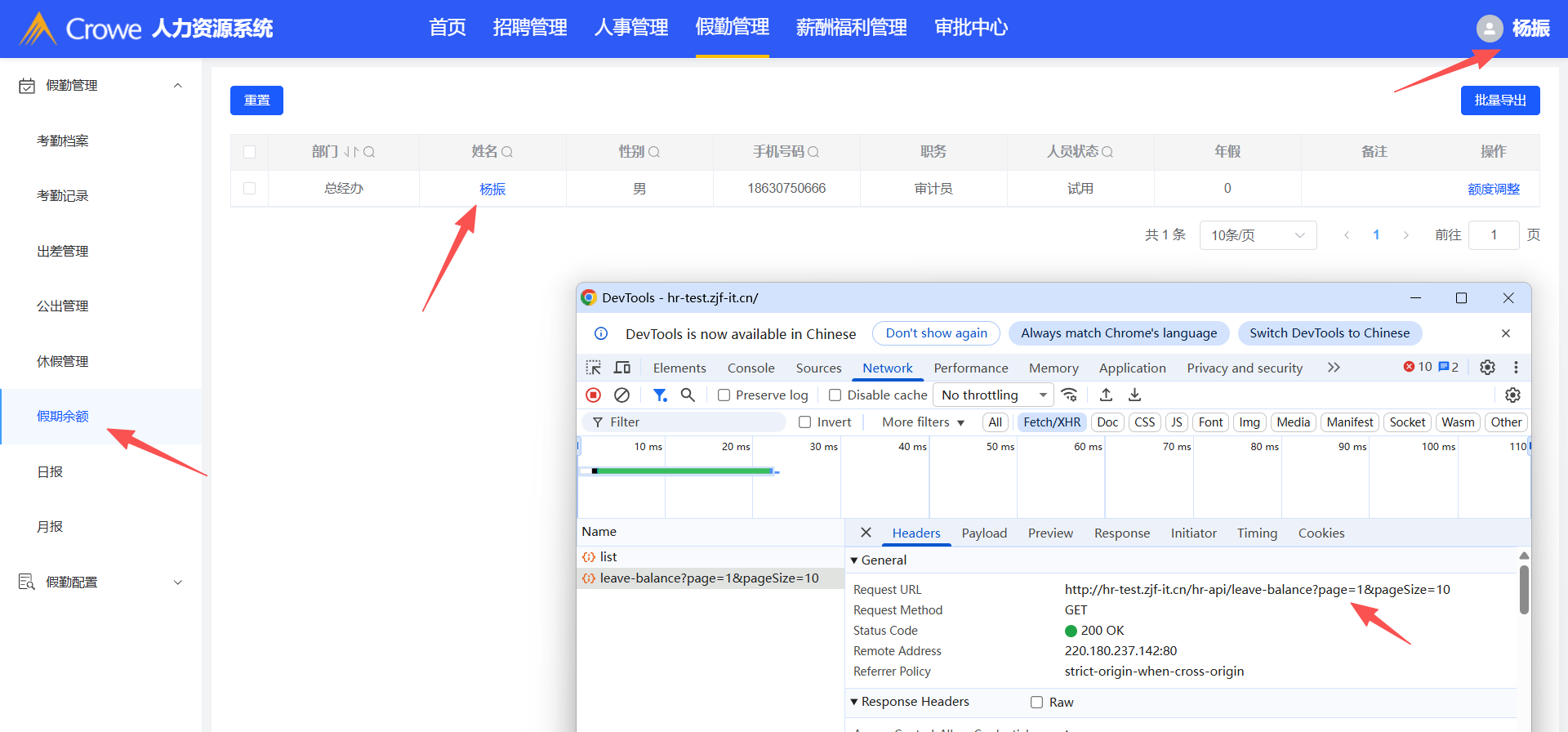Enable the Preserve log checkbox
This screenshot has width=1568, height=732.
coord(724,395)
